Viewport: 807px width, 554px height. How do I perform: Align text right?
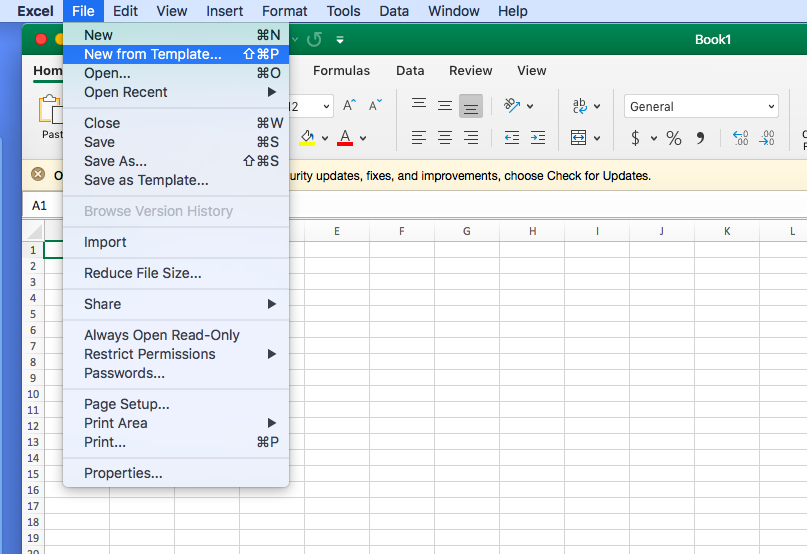point(470,138)
